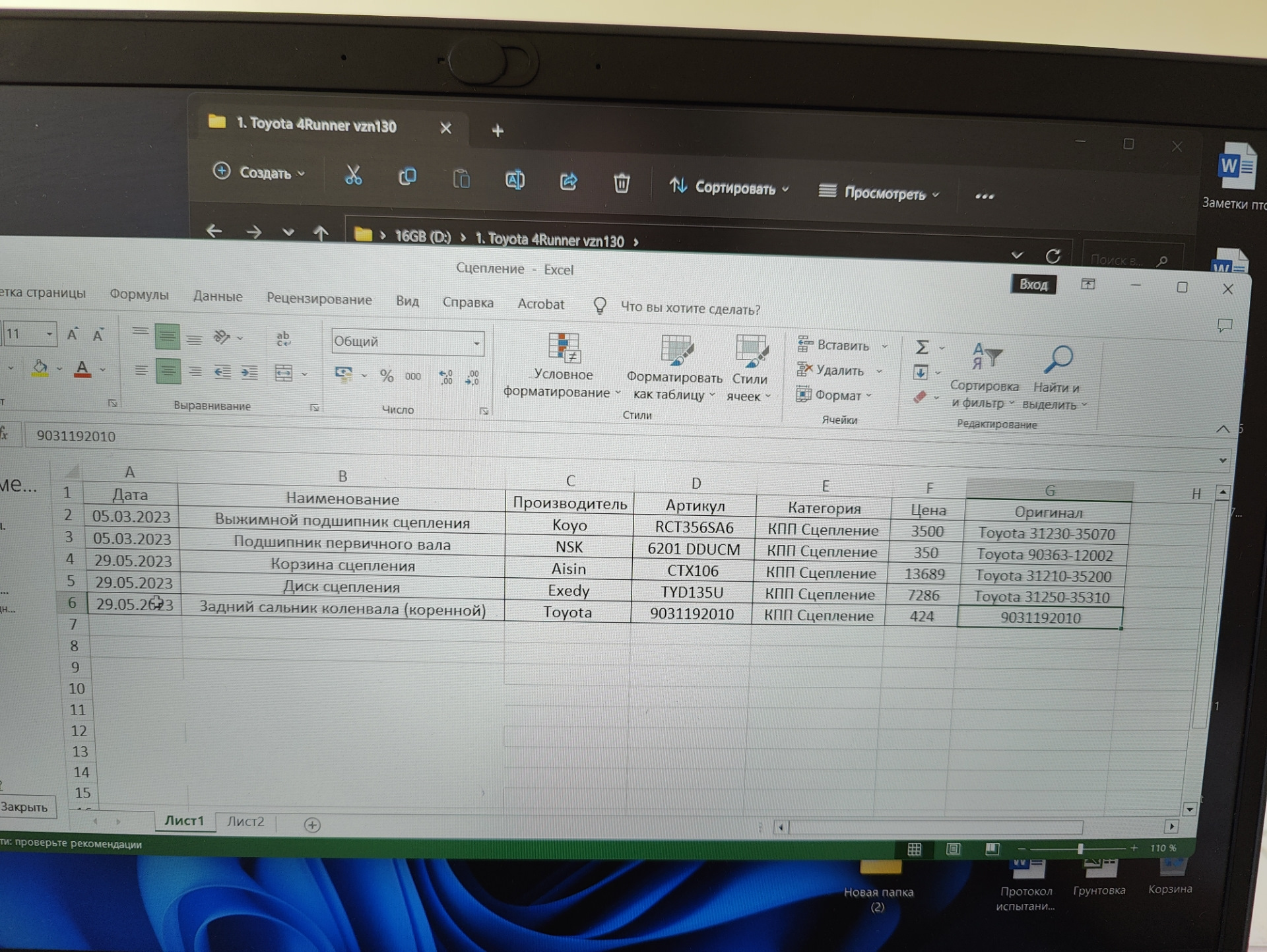Open the Общий number format dropdown
Screen dimensions: 1267x952
476,343
